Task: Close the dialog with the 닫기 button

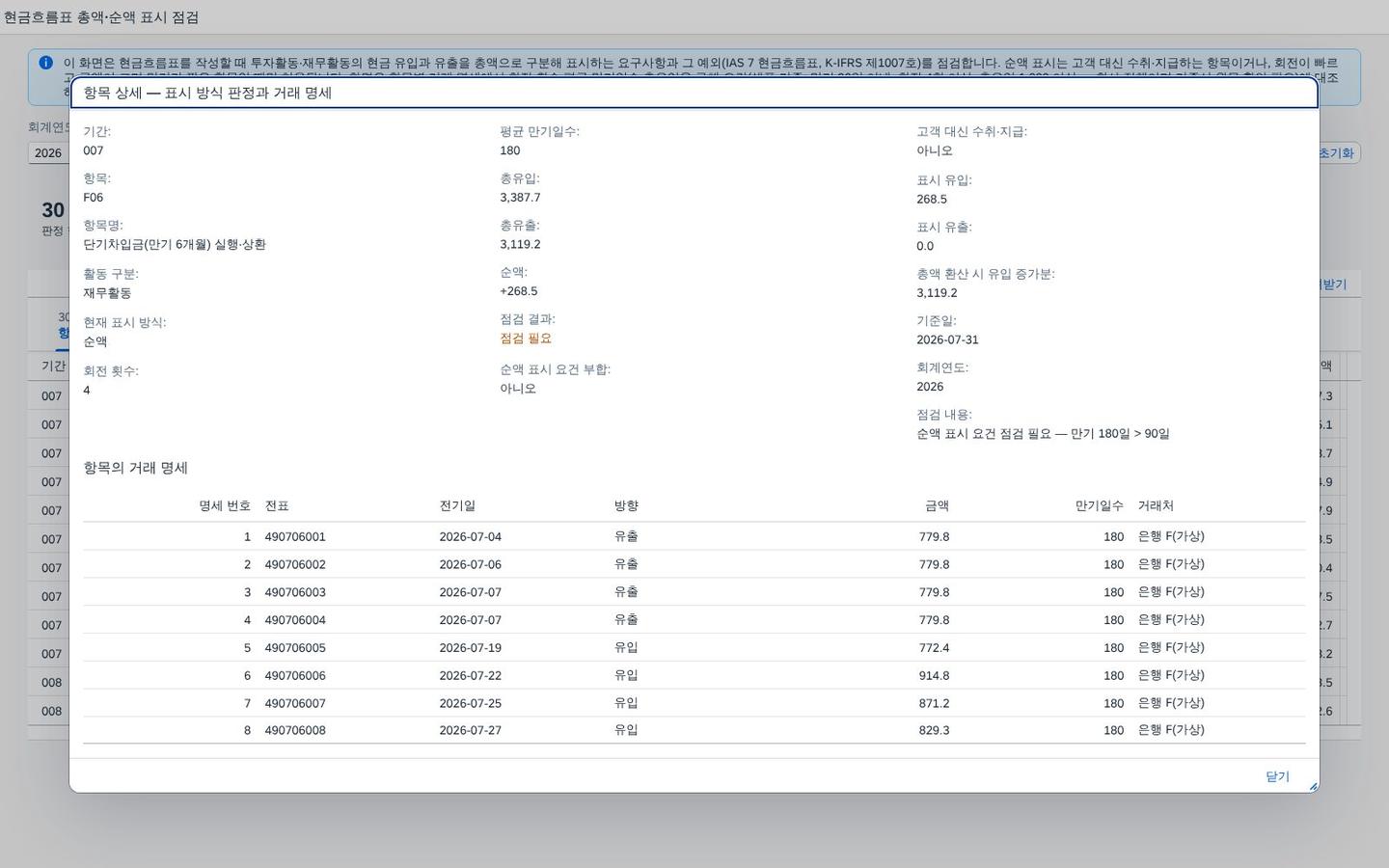Action: tap(1277, 776)
